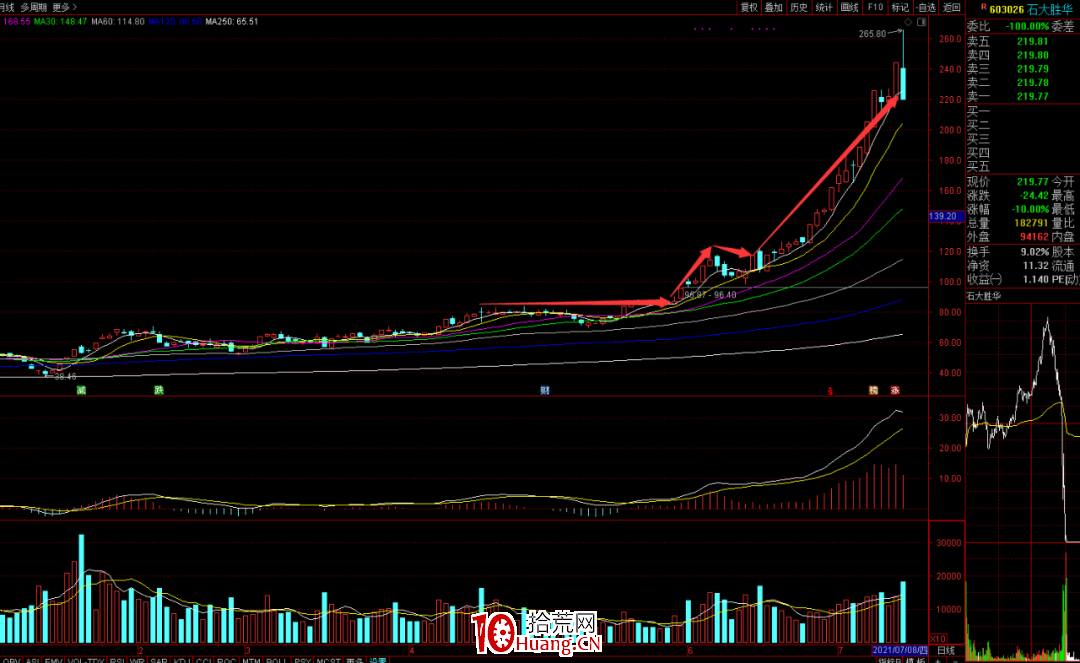Switch indicator to WR tab
1080x663 pixels.
tap(137, 660)
